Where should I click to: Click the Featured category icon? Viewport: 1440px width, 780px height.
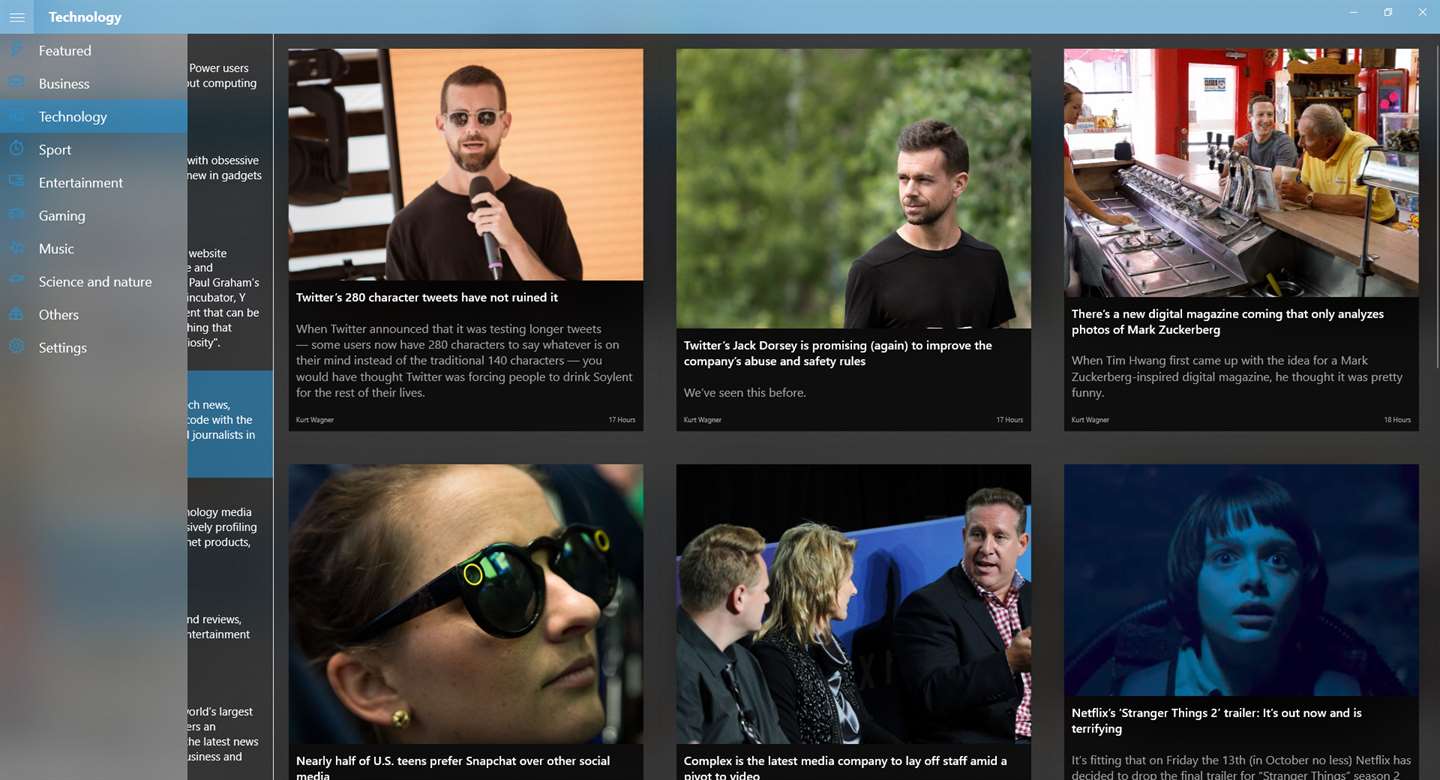pyautogui.click(x=17, y=50)
